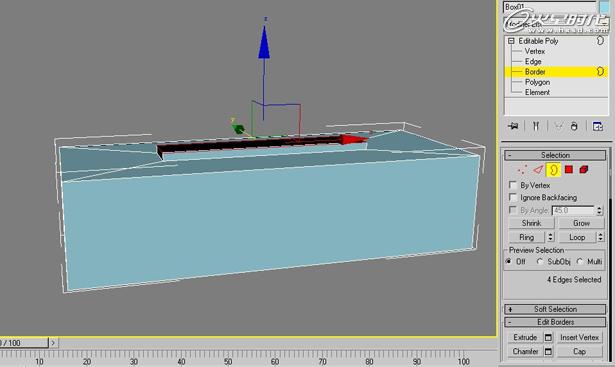Click spinner next to Ring button
615x367 pixels.
pos(550,237)
